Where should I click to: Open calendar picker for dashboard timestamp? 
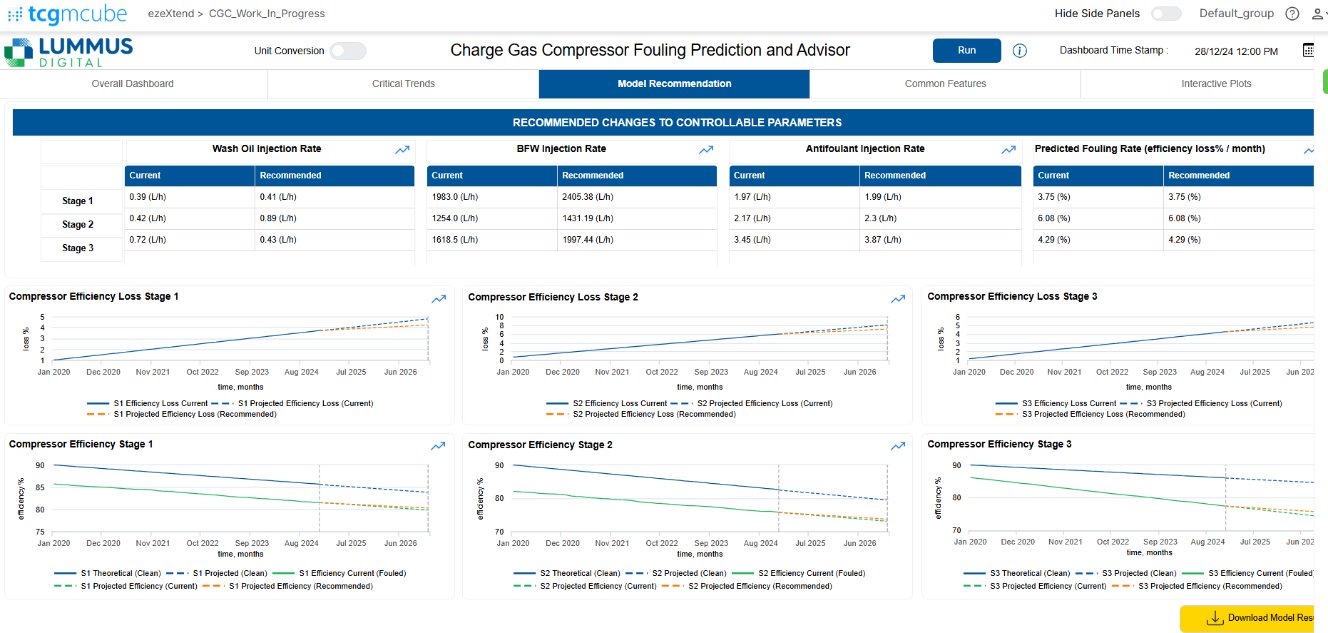pyautogui.click(x=1308, y=51)
